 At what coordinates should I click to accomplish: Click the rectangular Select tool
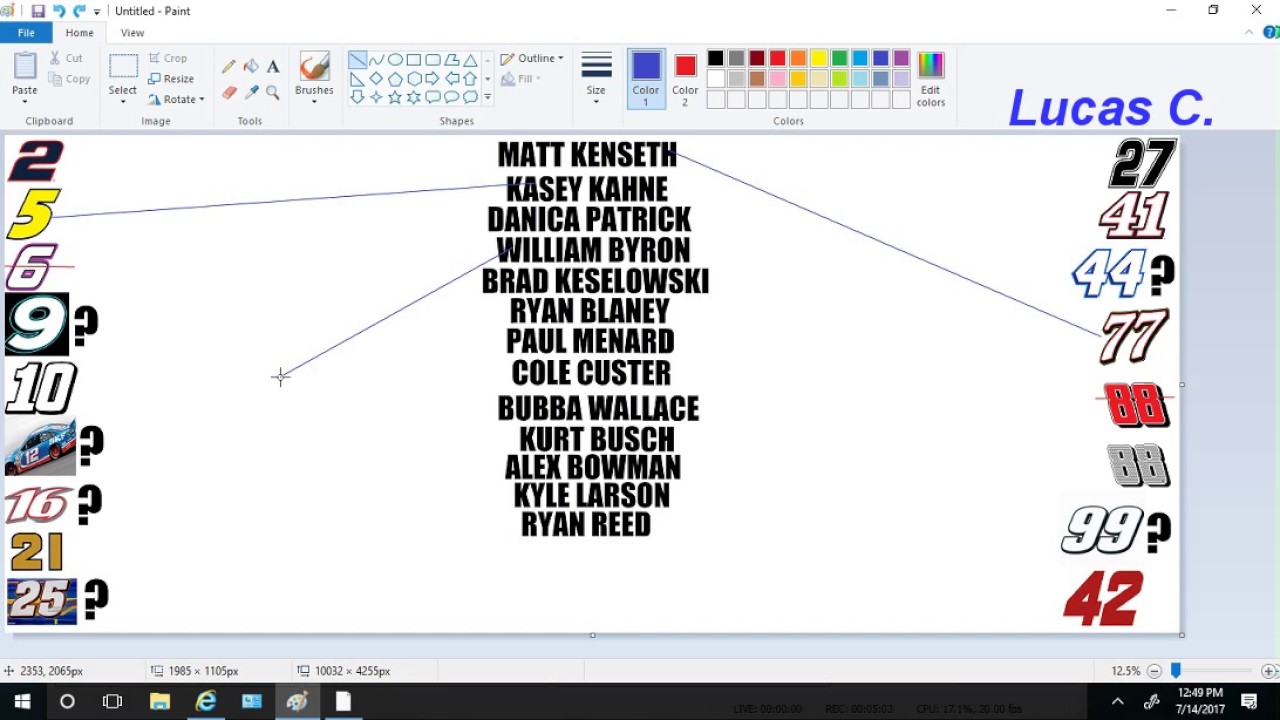click(123, 66)
